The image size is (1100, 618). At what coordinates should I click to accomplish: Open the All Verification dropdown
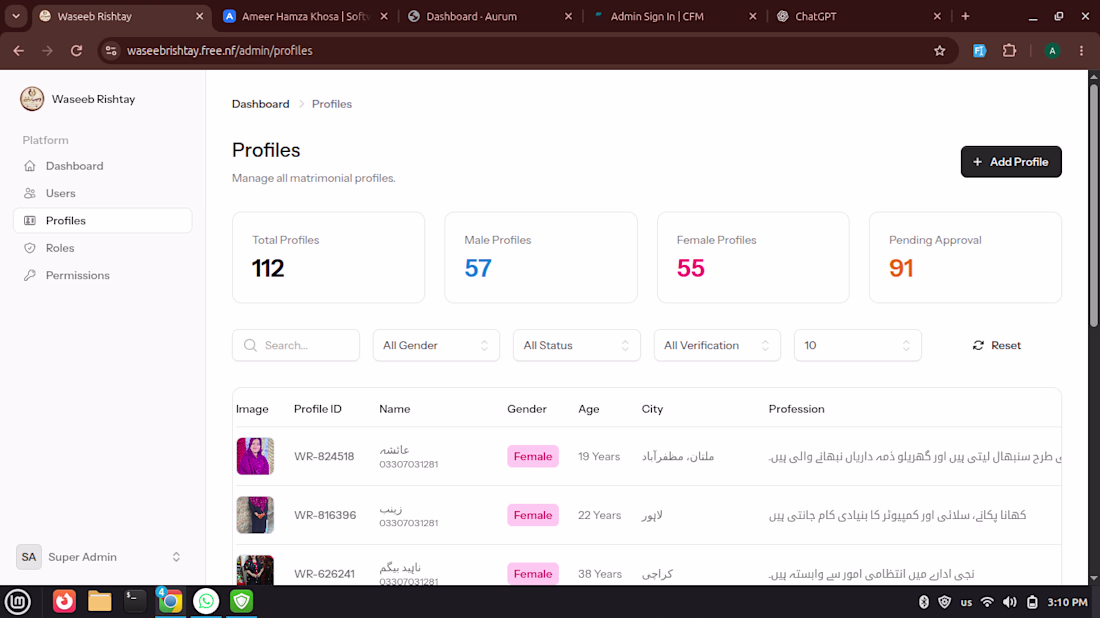[x=717, y=345]
